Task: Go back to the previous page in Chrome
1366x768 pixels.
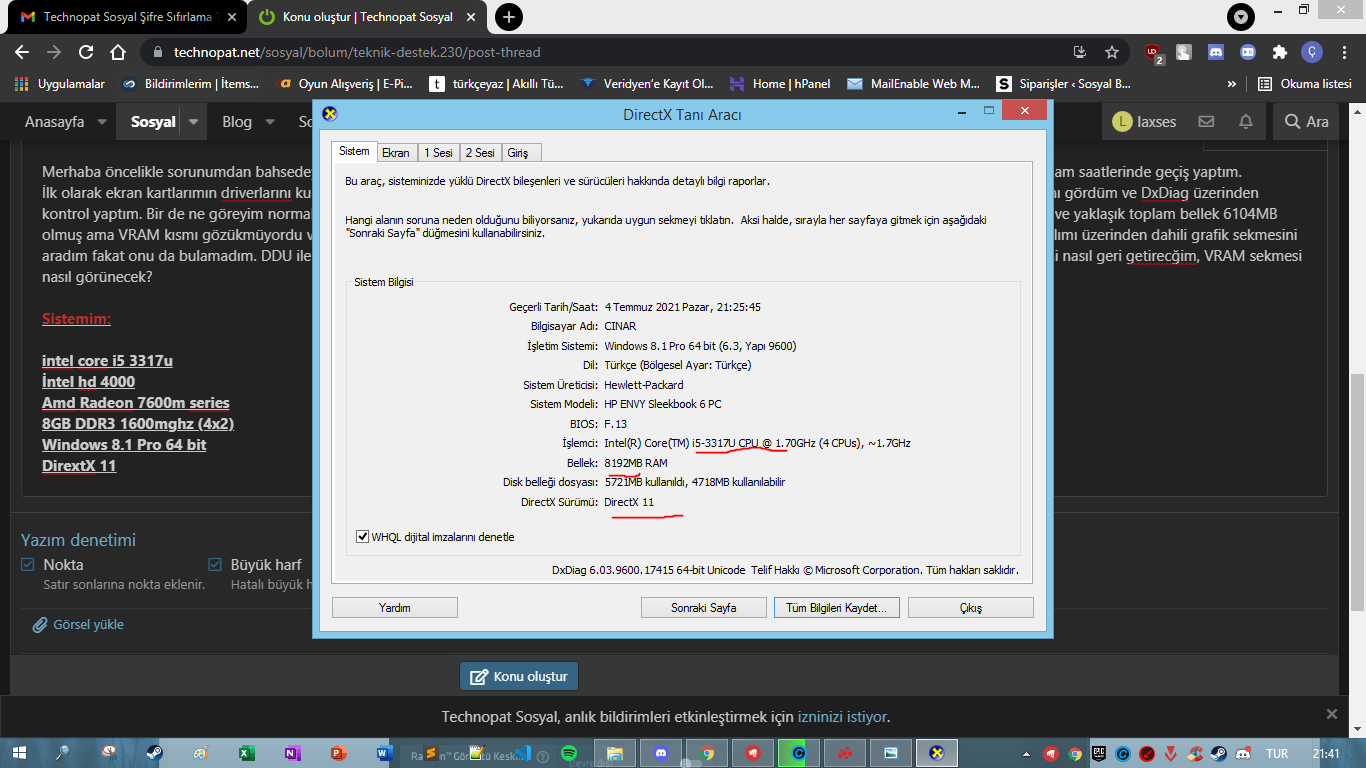Action: (22, 52)
